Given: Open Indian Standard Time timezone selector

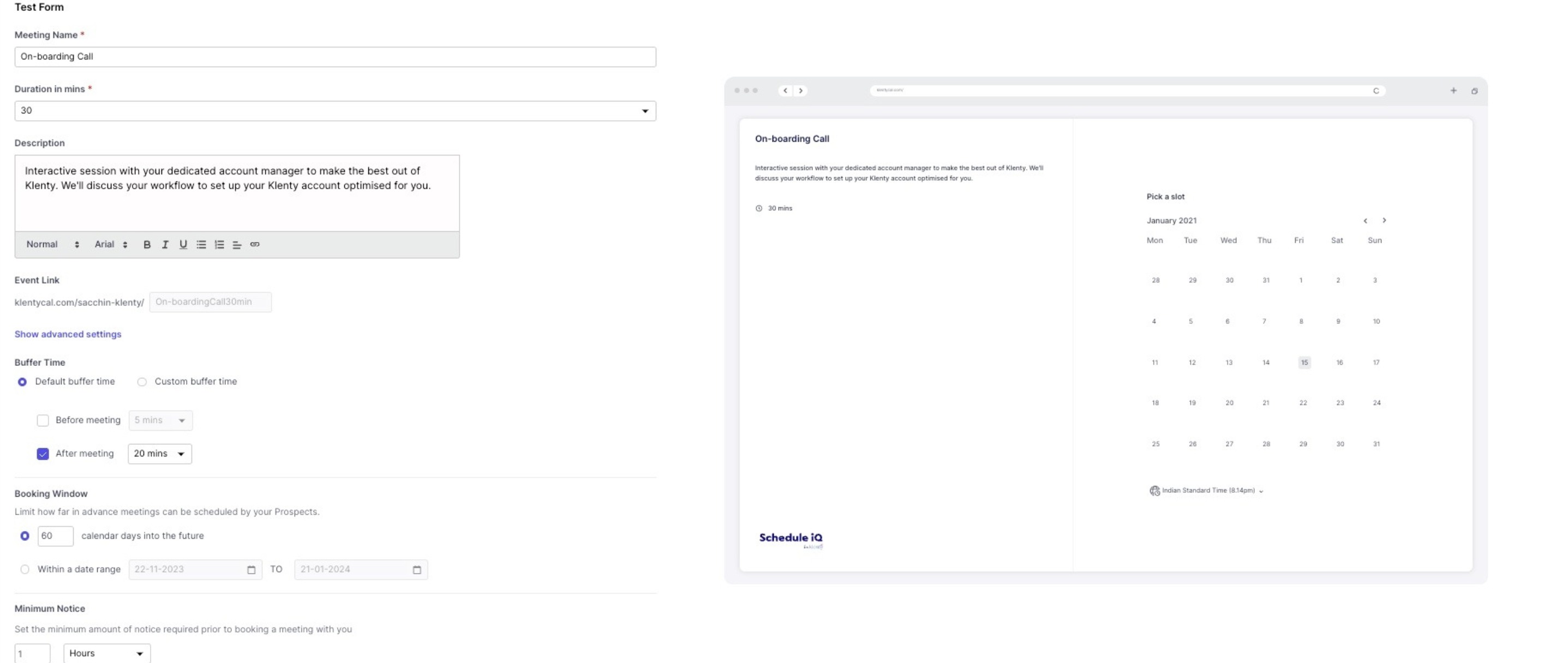Looking at the screenshot, I should 1208,491.
